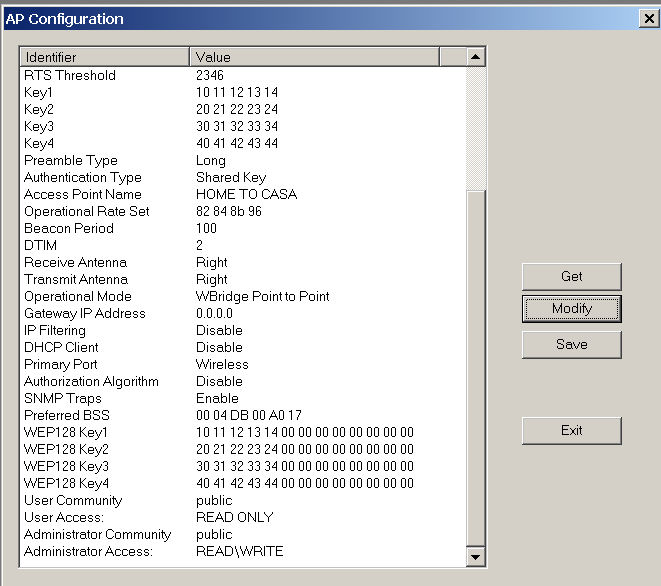This screenshot has height=586, width=661.
Task: Select the DHCP Client row
Action: pos(243,347)
